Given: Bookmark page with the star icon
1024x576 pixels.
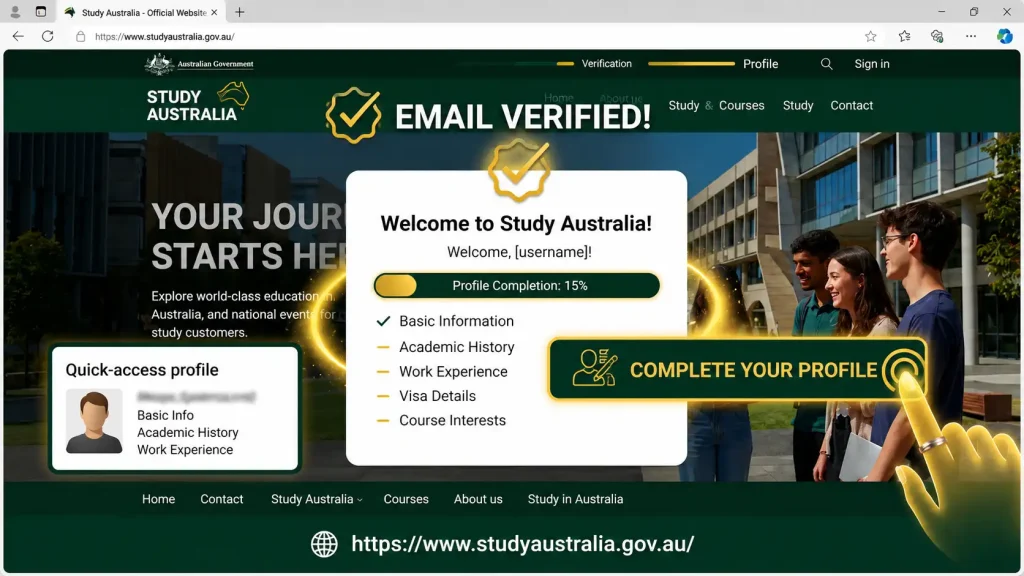Looking at the screenshot, I should tap(871, 37).
